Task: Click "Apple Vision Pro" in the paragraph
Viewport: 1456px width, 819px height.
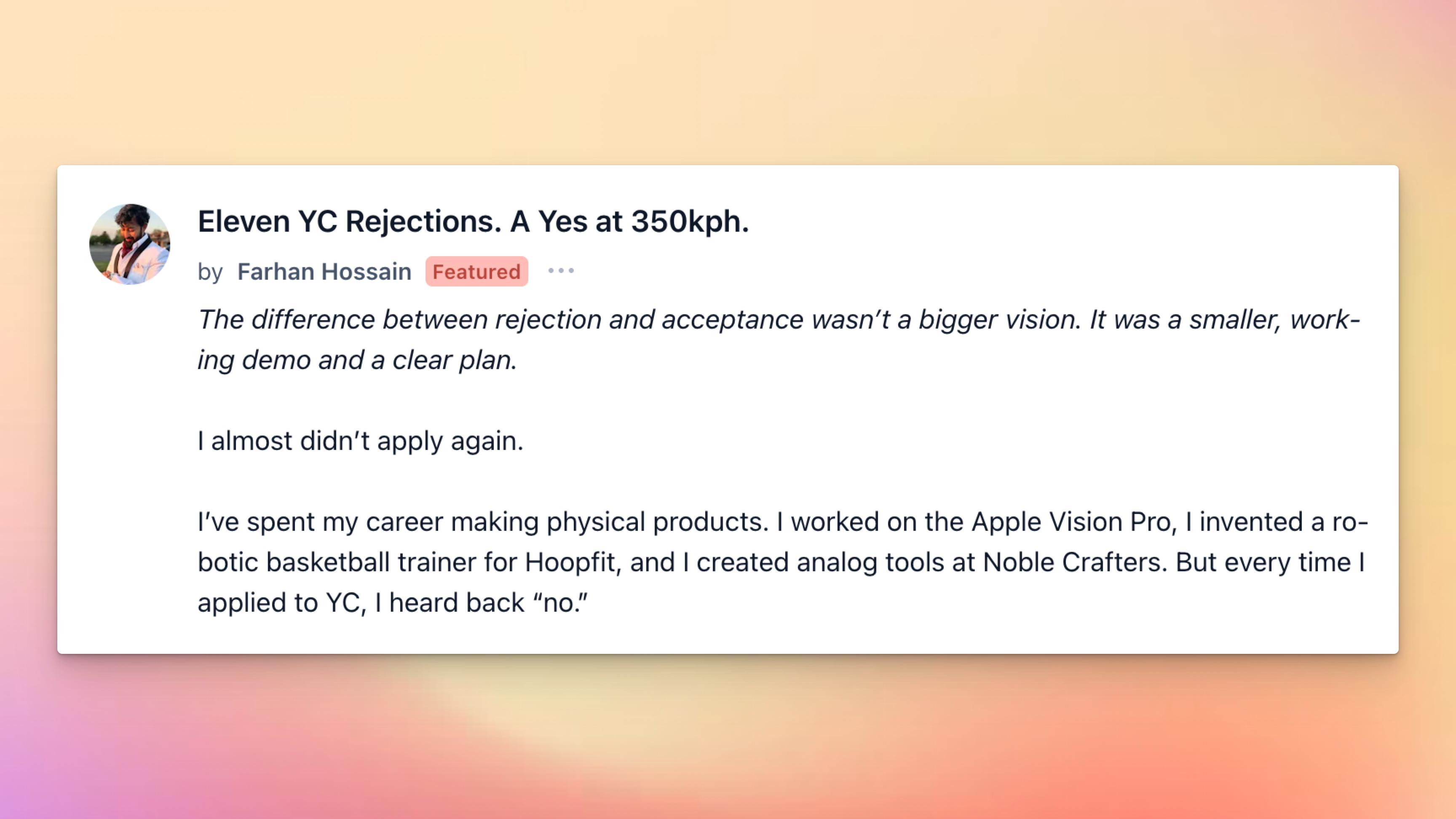Action: [x=1071, y=522]
